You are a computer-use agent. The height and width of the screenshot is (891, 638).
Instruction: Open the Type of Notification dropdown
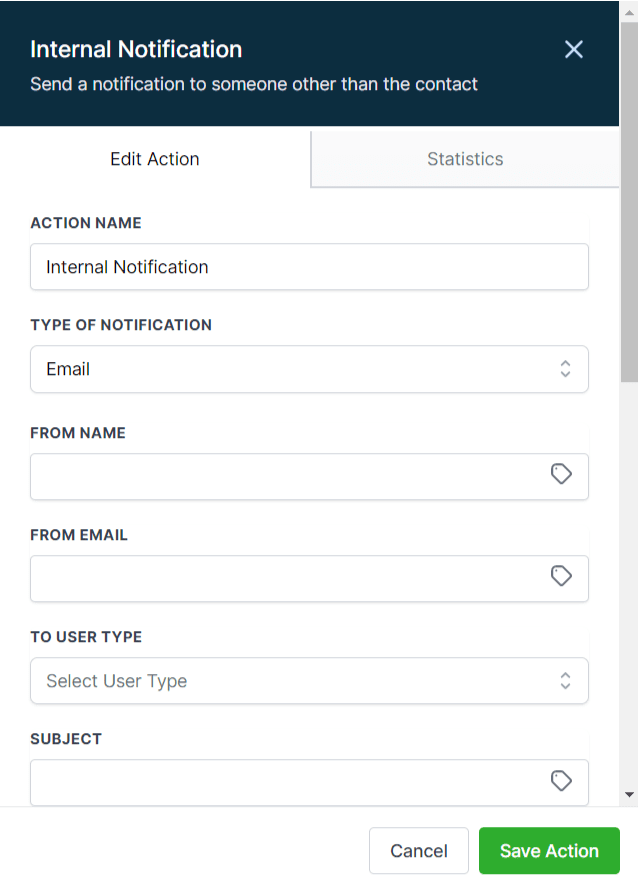point(300,369)
